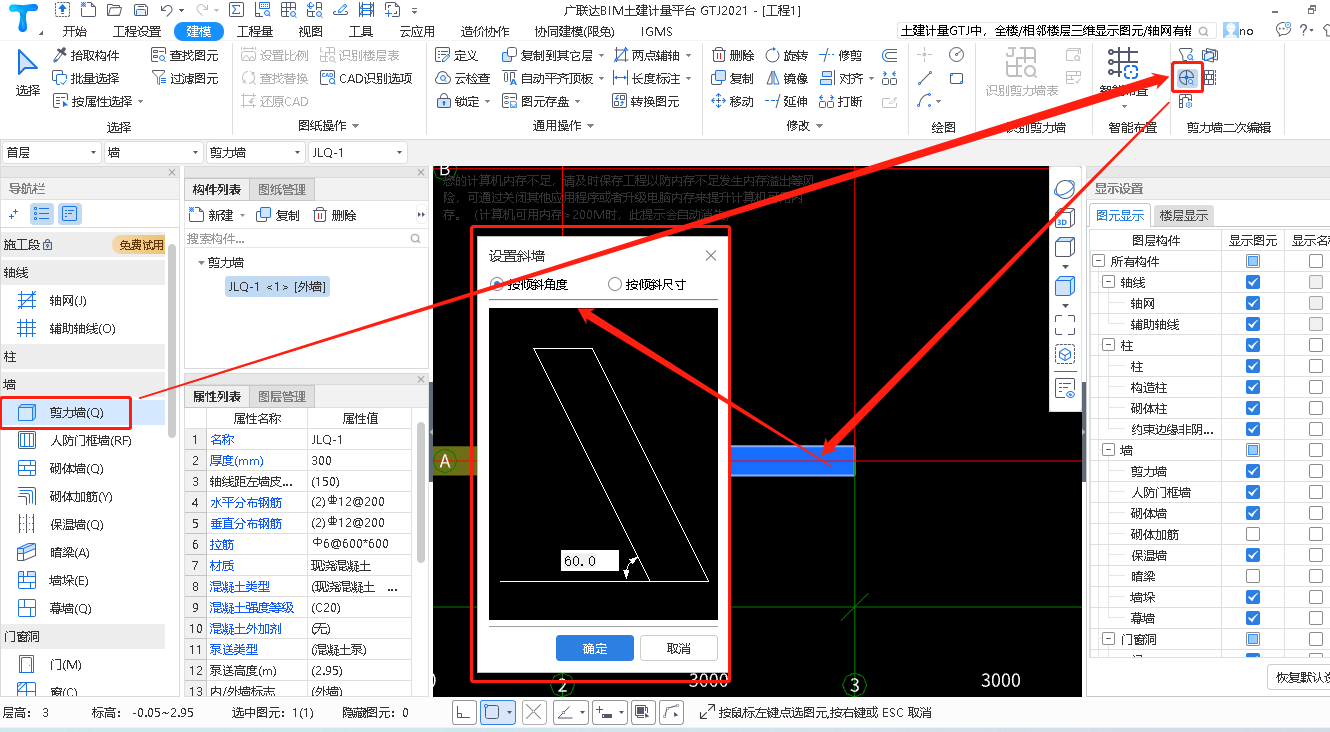Click 恢复默认设置 button
Viewport: 1330px width, 732px height.
click(x=1298, y=677)
